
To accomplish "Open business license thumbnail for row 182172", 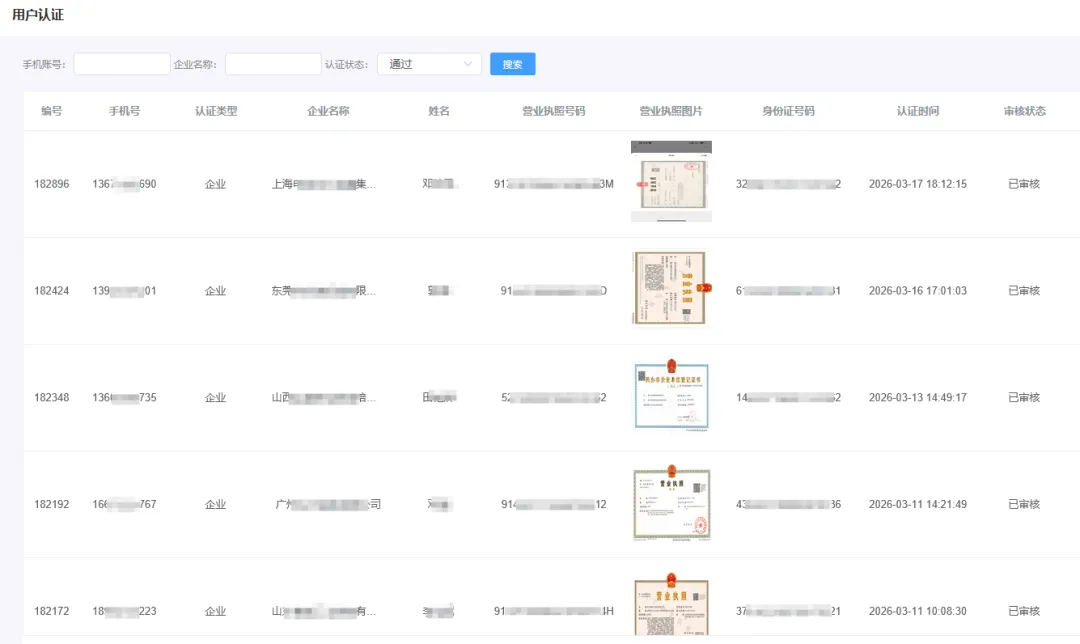I will pyautogui.click(x=671, y=606).
